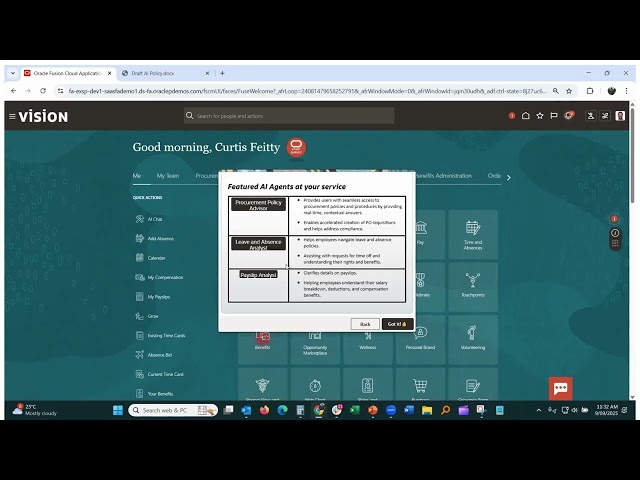Switch to the Benefits Administration tab

click(x=444, y=176)
